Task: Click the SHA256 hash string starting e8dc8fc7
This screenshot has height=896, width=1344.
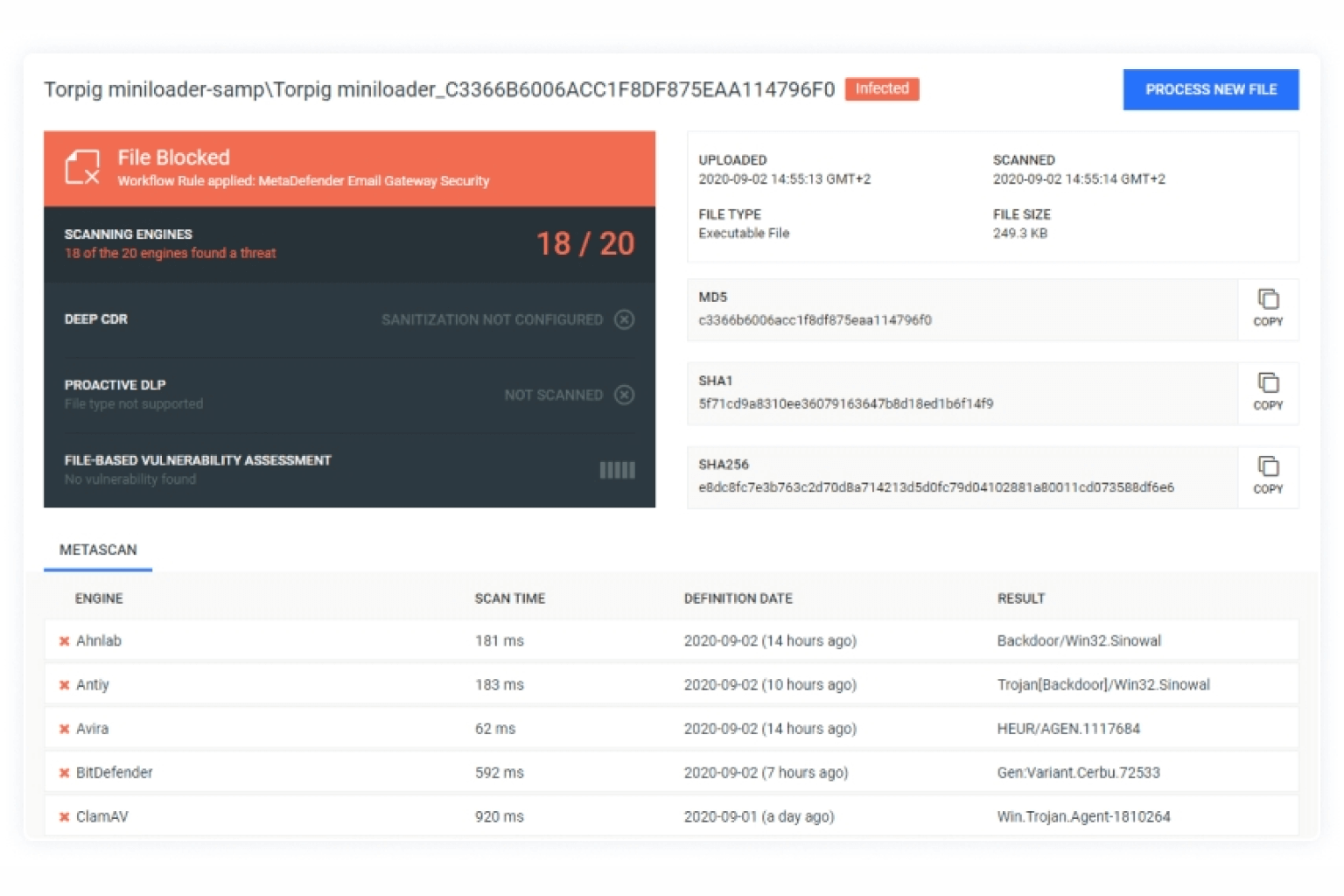Action: click(936, 487)
